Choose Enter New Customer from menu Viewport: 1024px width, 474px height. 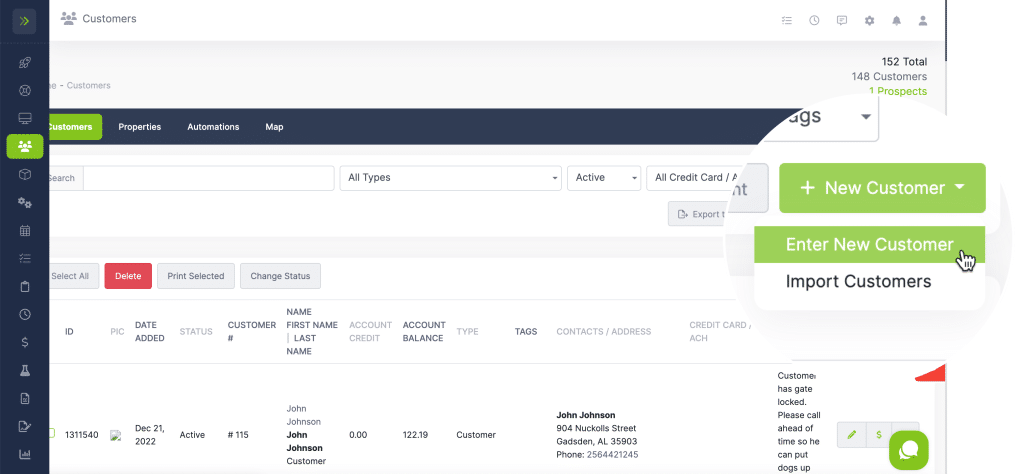coord(869,244)
